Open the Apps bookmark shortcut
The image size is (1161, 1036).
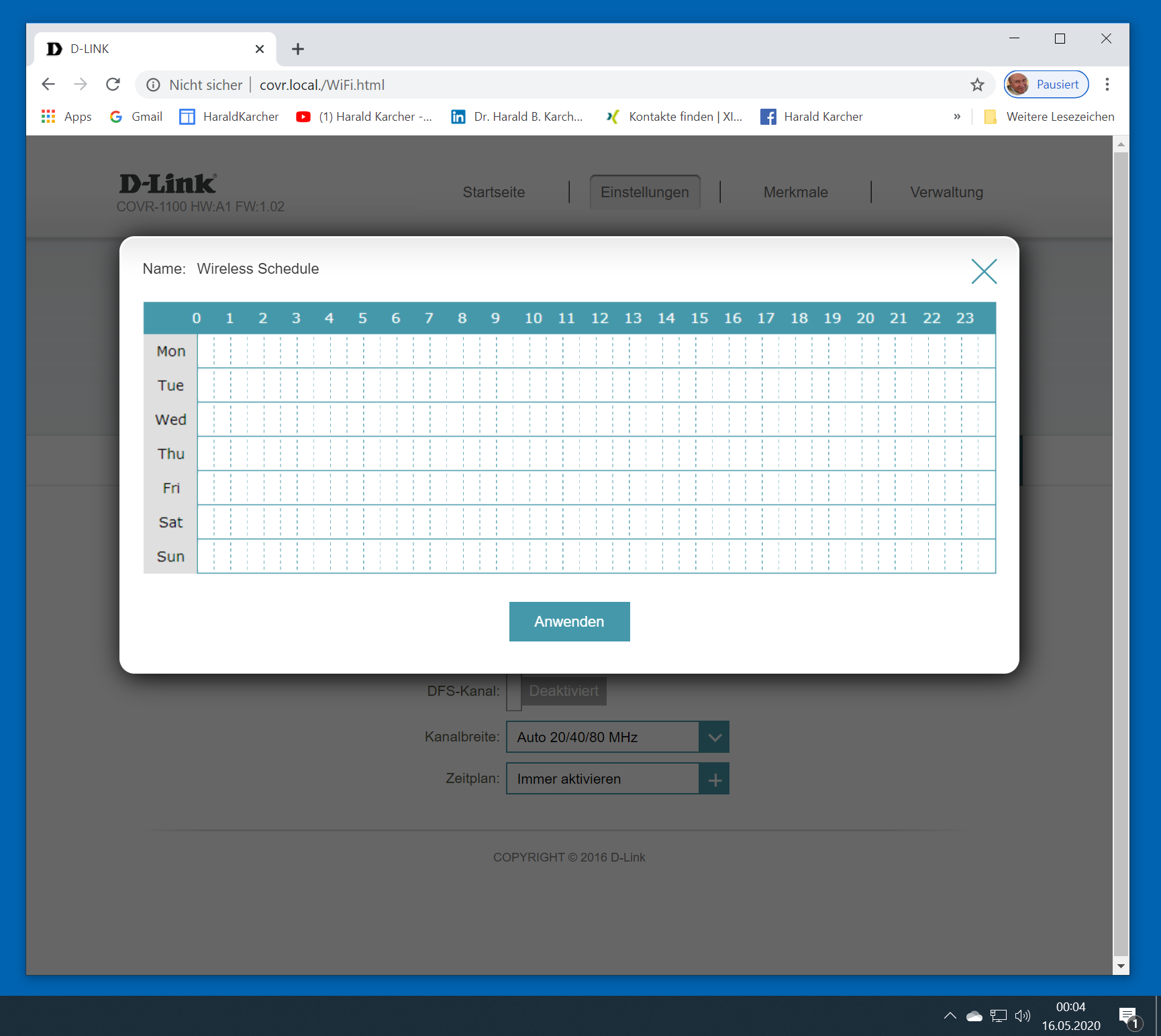pos(66,117)
